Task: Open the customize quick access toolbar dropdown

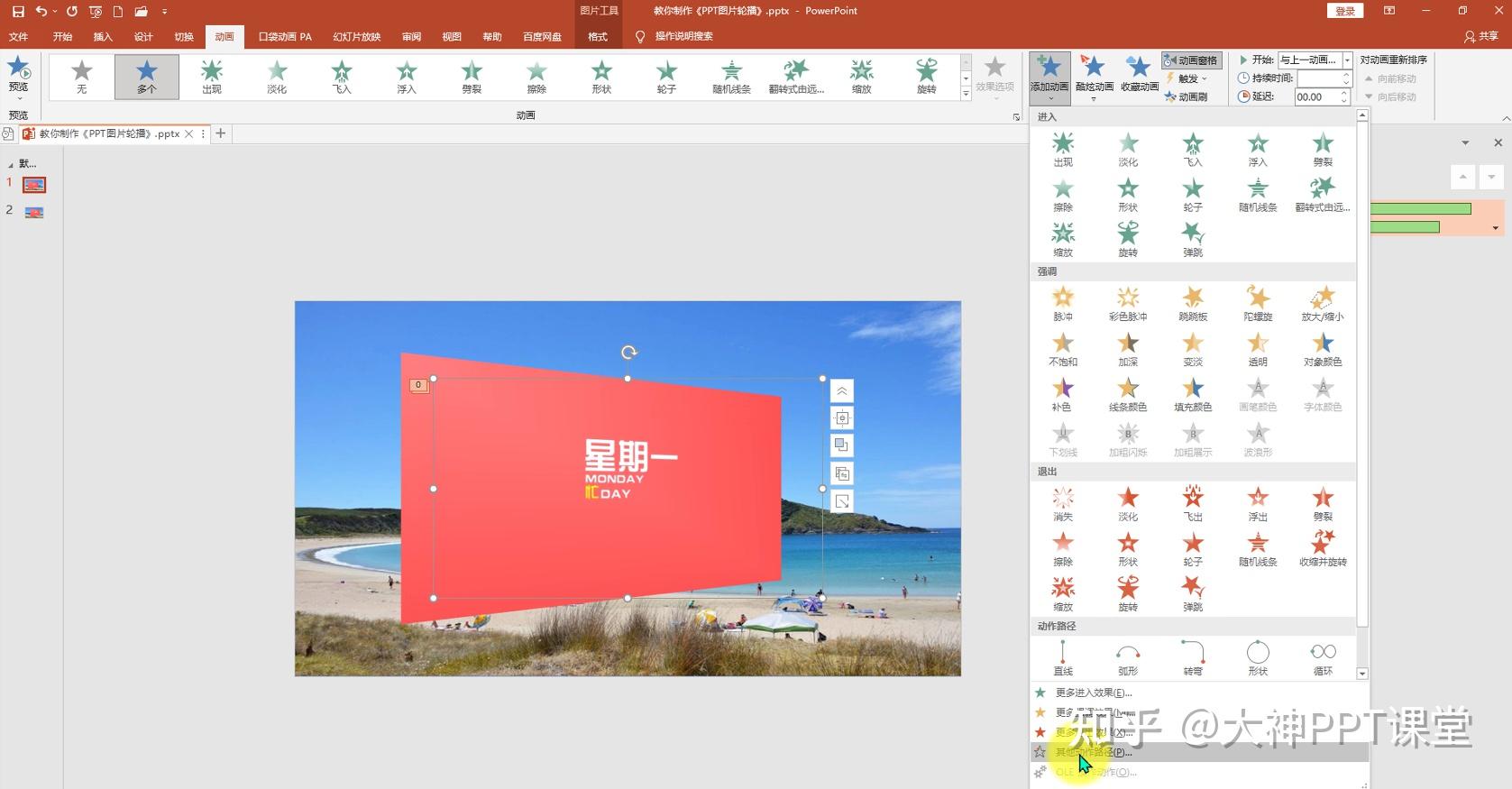Action: pos(164,11)
